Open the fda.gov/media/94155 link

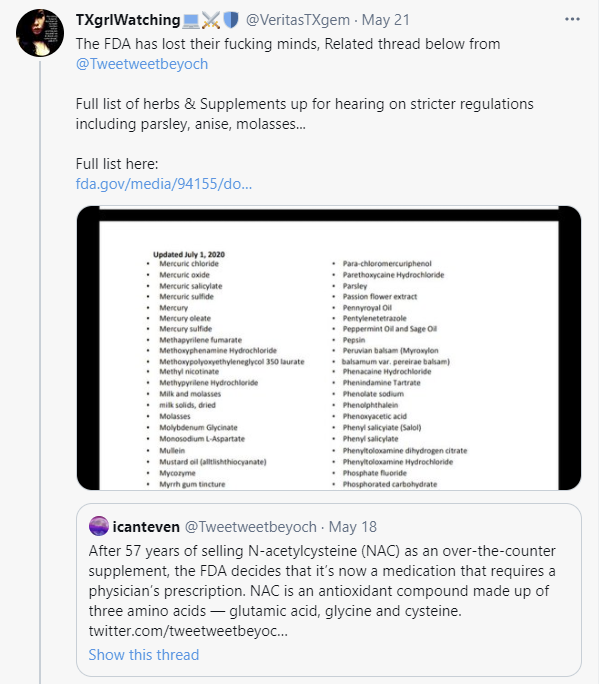pos(164,184)
